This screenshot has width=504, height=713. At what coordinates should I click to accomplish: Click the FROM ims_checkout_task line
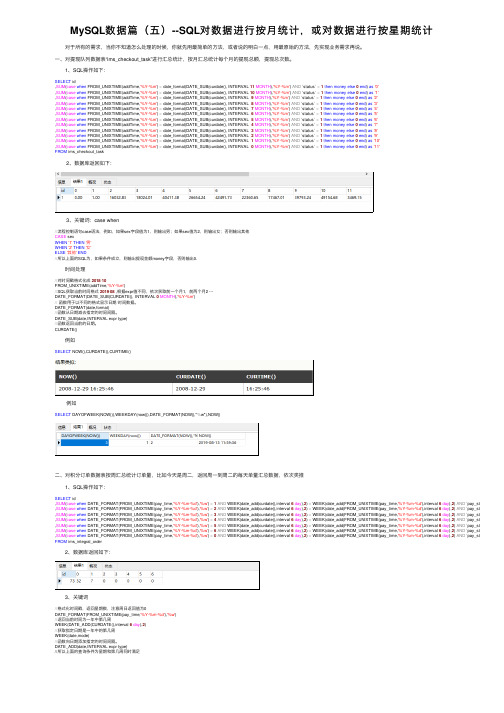(x=80, y=152)
